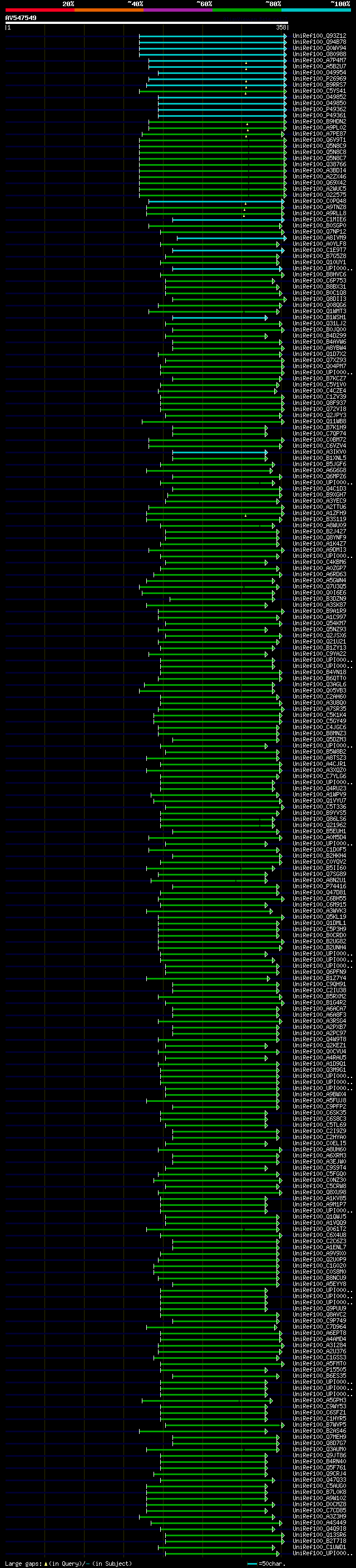
Task: Select the label UniRef100_A4S449
Action: (319, 1522)
